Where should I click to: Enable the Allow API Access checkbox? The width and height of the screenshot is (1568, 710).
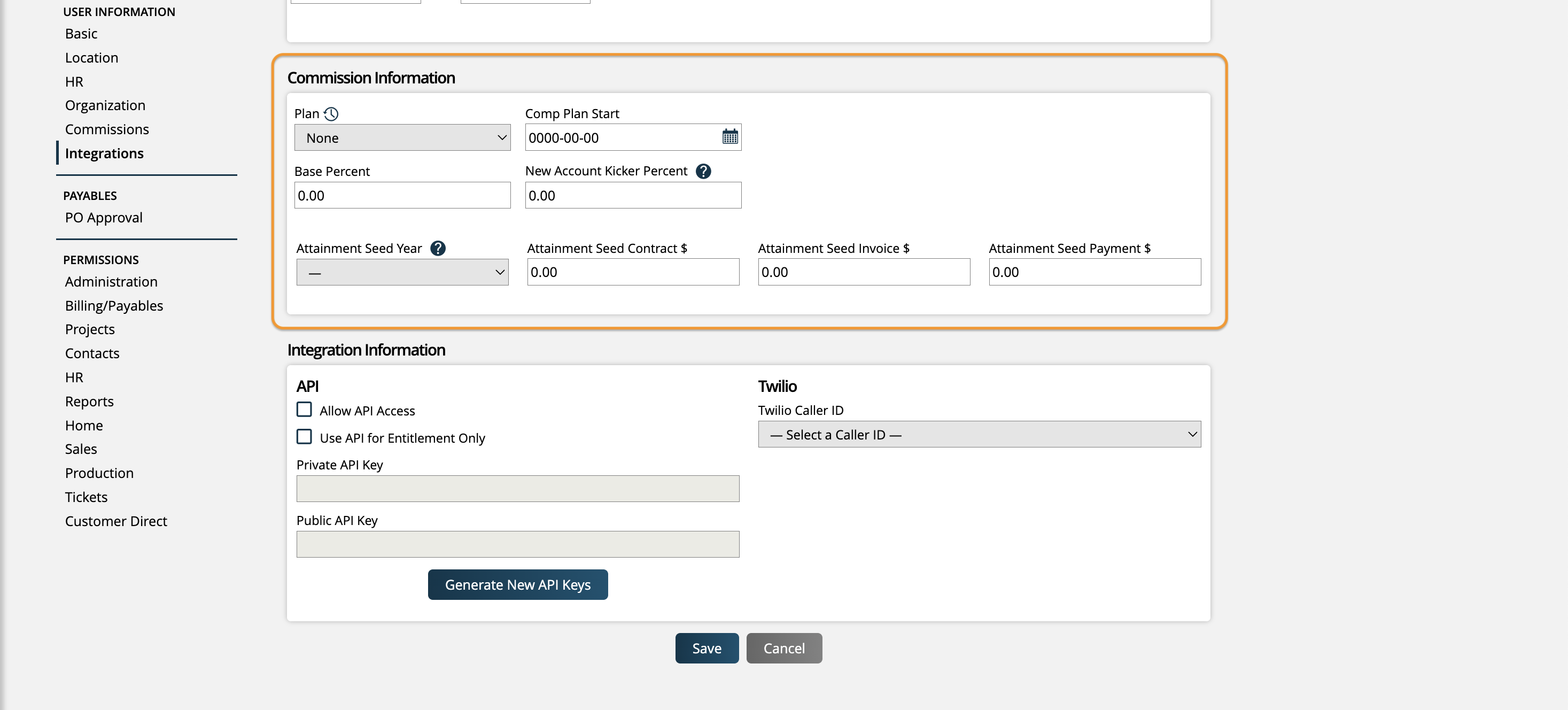coord(304,410)
